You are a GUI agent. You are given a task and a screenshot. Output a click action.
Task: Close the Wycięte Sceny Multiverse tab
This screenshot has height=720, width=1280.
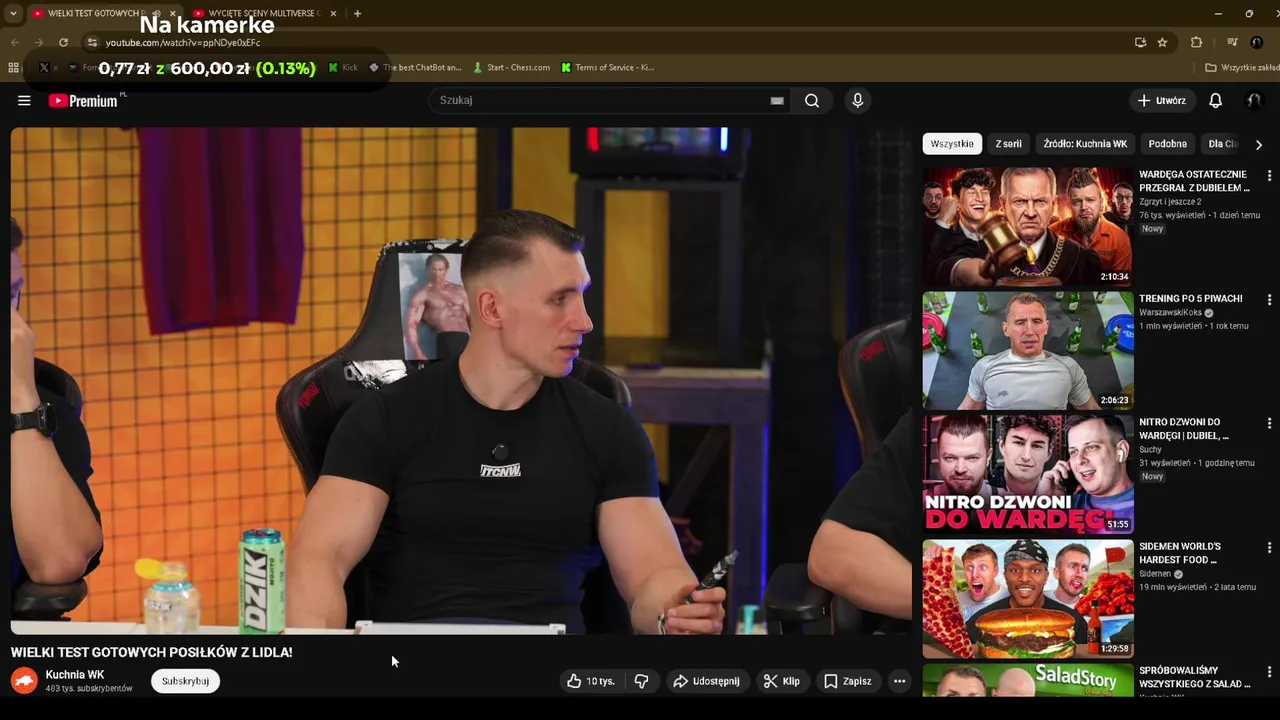pos(333,13)
